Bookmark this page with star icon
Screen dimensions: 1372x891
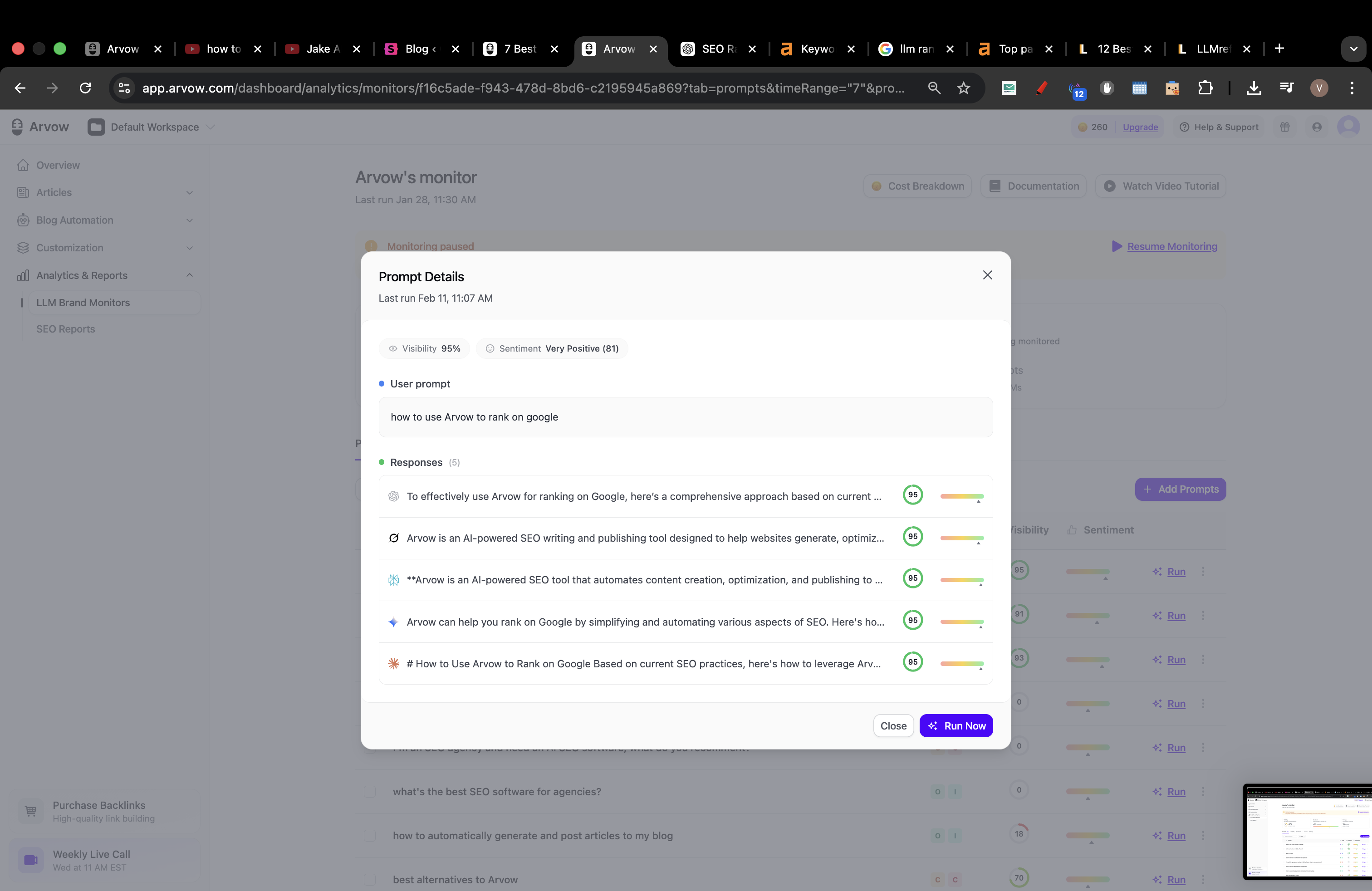click(963, 88)
